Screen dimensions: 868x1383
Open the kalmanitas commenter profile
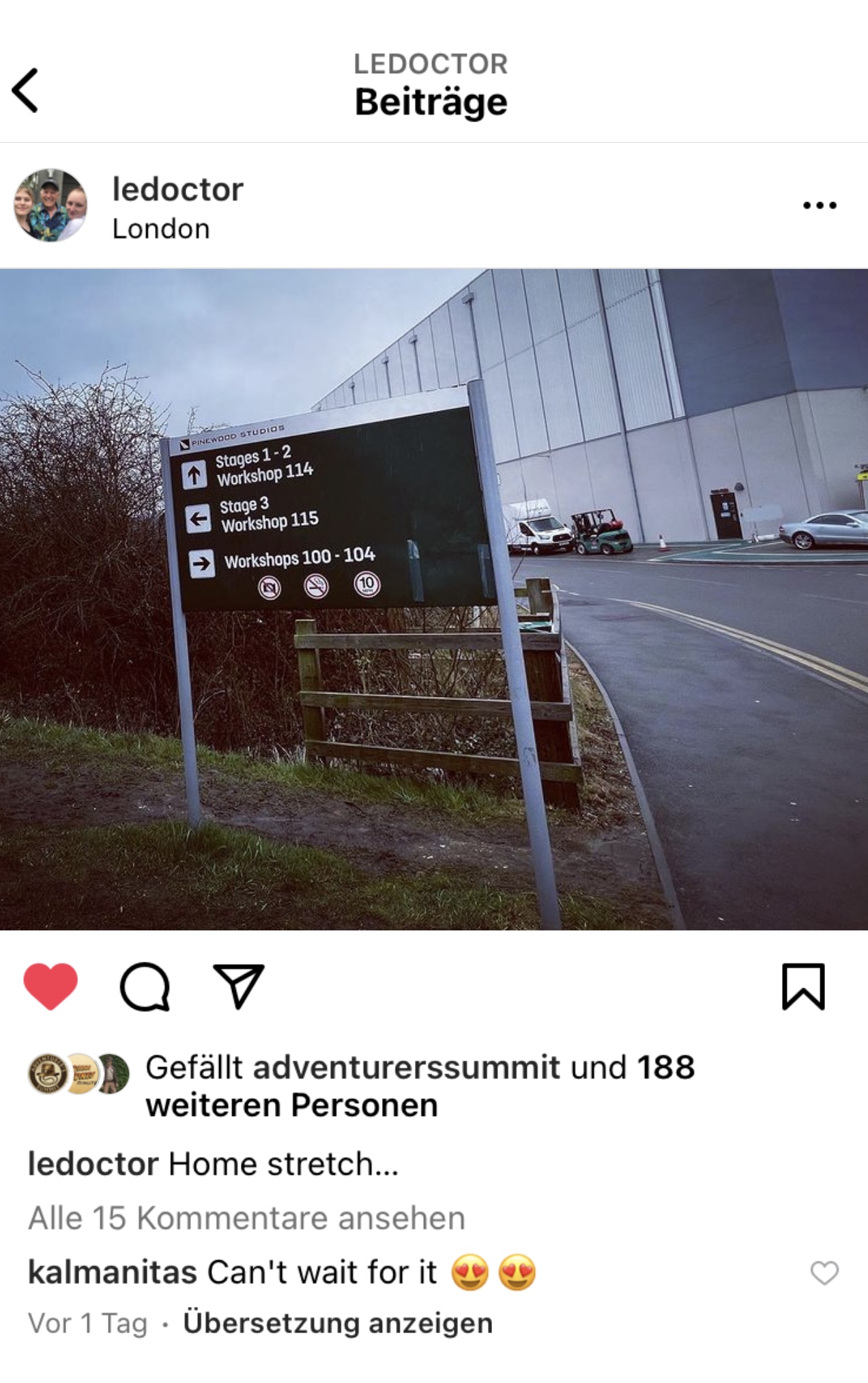pos(113,1272)
